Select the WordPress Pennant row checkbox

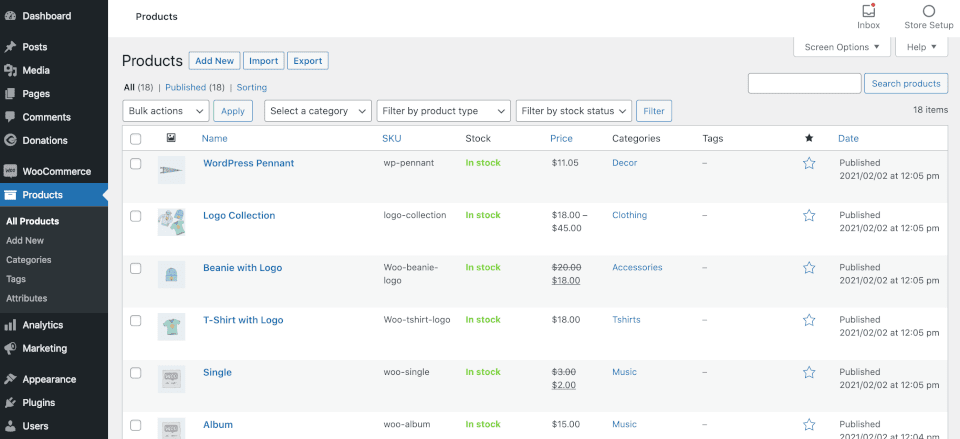pos(136,163)
